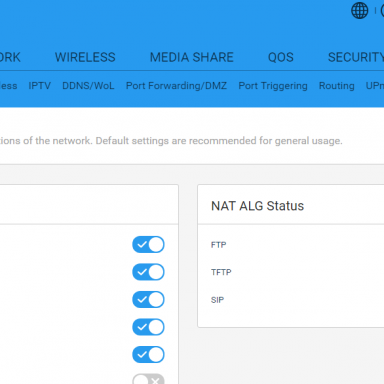Switch to the Routing tab
This screenshot has width=384, height=384.
pos(337,86)
